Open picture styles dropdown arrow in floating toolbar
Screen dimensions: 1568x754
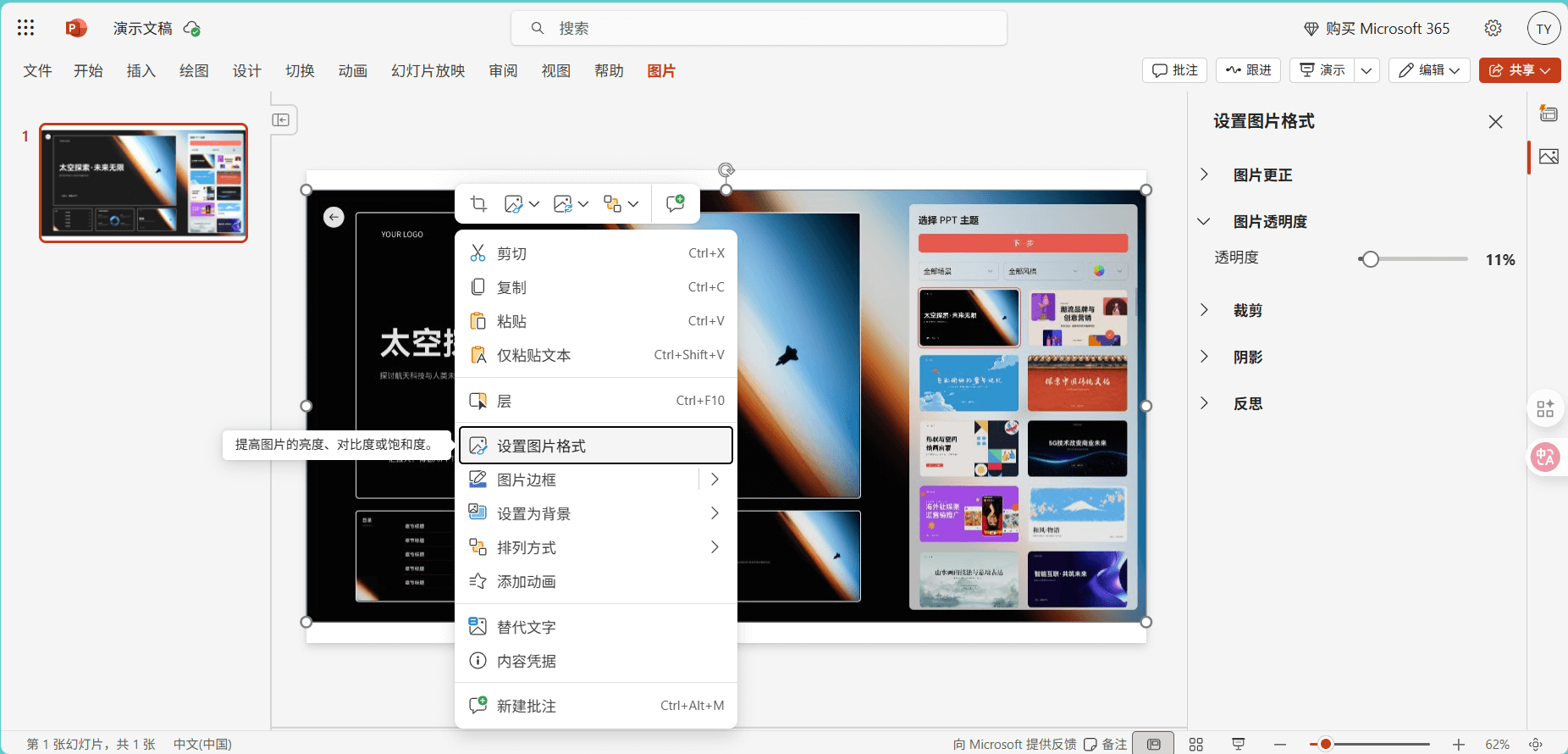[x=533, y=204]
